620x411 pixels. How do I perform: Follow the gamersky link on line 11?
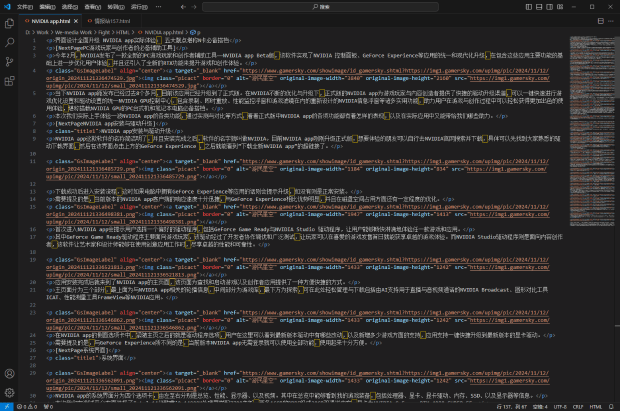[395, 161]
